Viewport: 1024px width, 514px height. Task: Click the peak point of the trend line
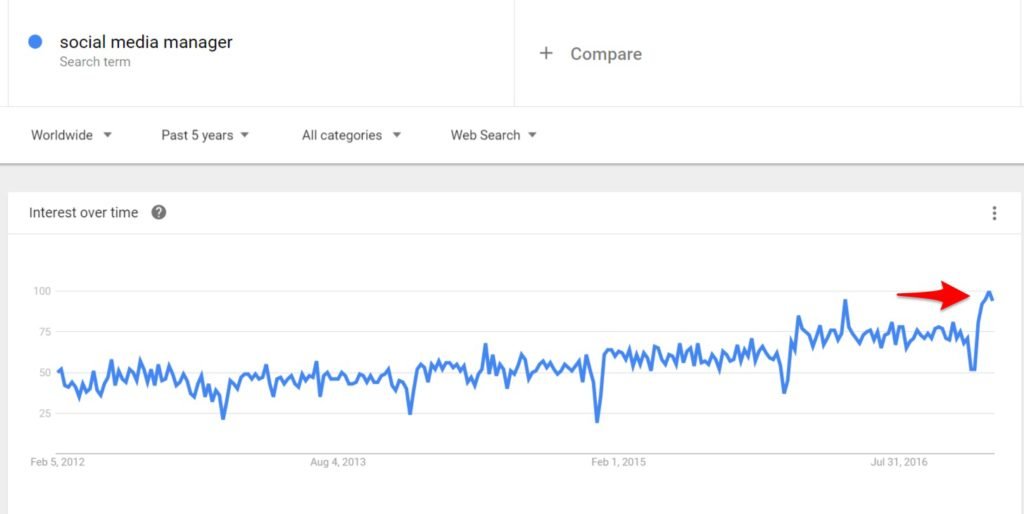(989, 292)
